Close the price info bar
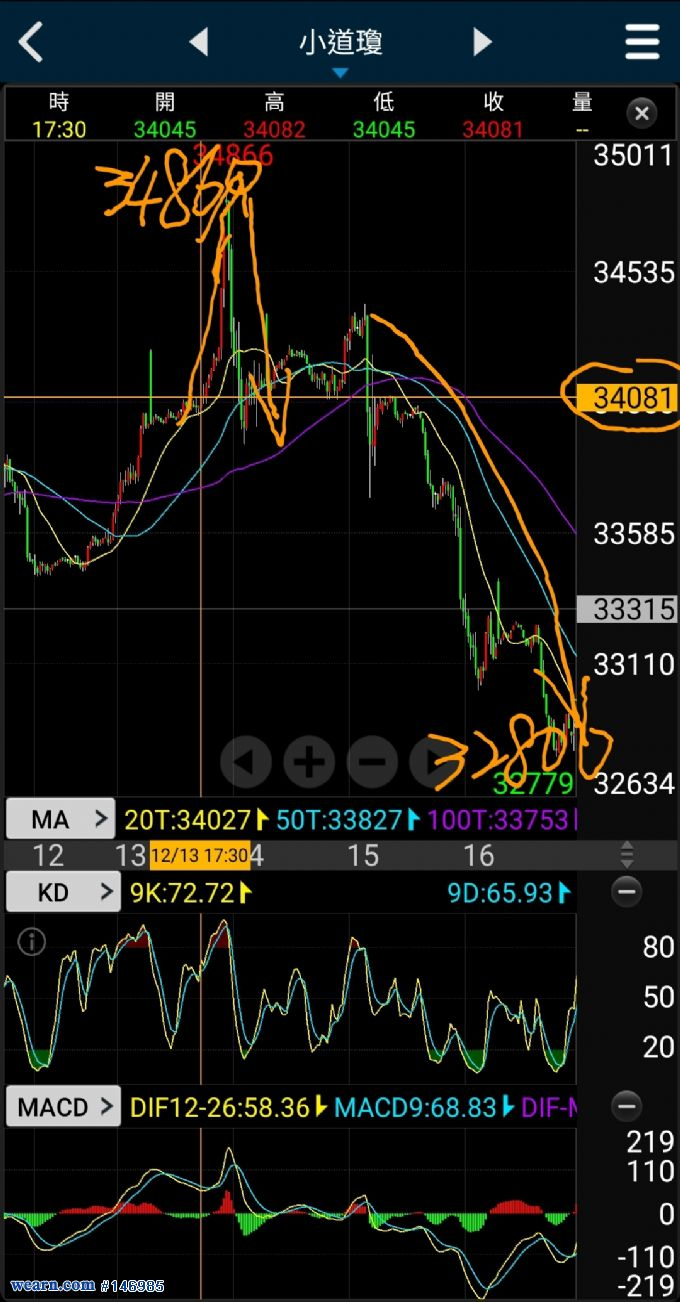This screenshot has height=1302, width=680. click(642, 113)
